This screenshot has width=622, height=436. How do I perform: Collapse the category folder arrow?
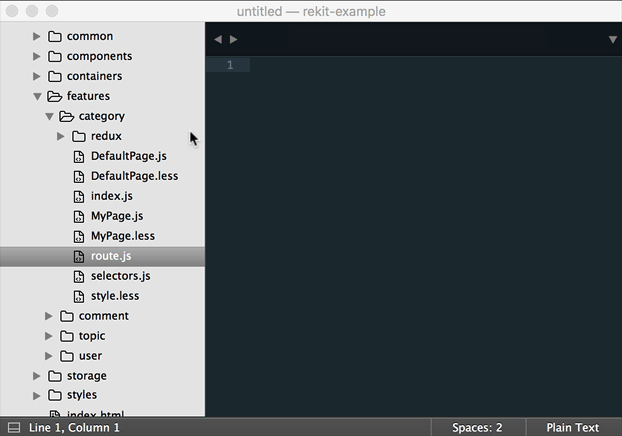pos(49,116)
